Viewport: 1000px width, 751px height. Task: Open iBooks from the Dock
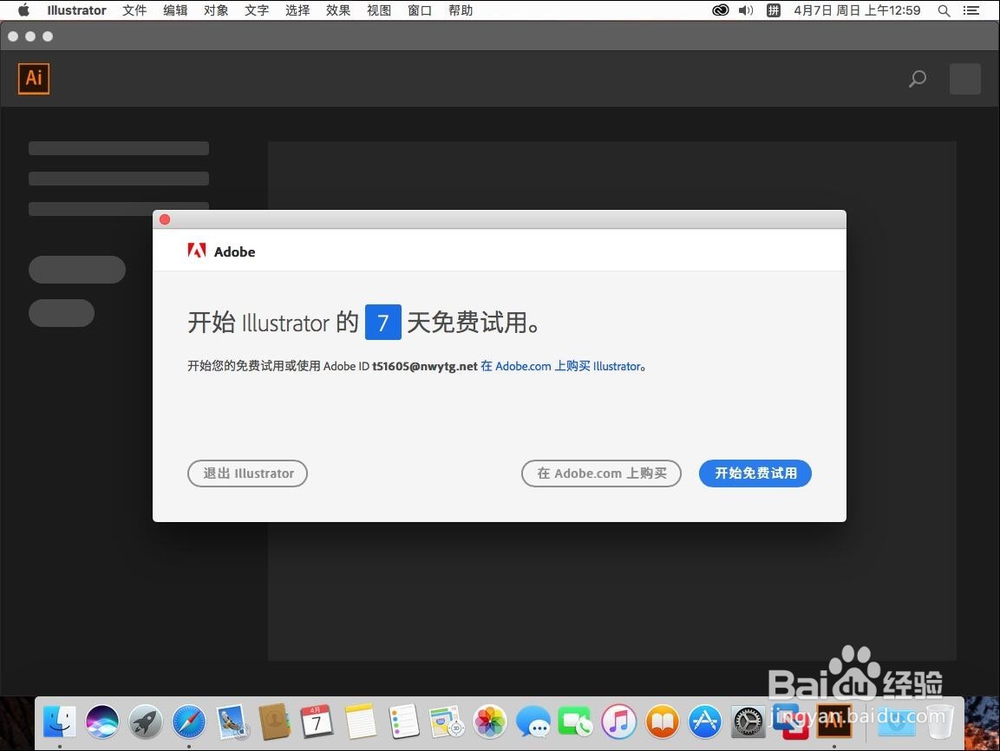[x=662, y=722]
